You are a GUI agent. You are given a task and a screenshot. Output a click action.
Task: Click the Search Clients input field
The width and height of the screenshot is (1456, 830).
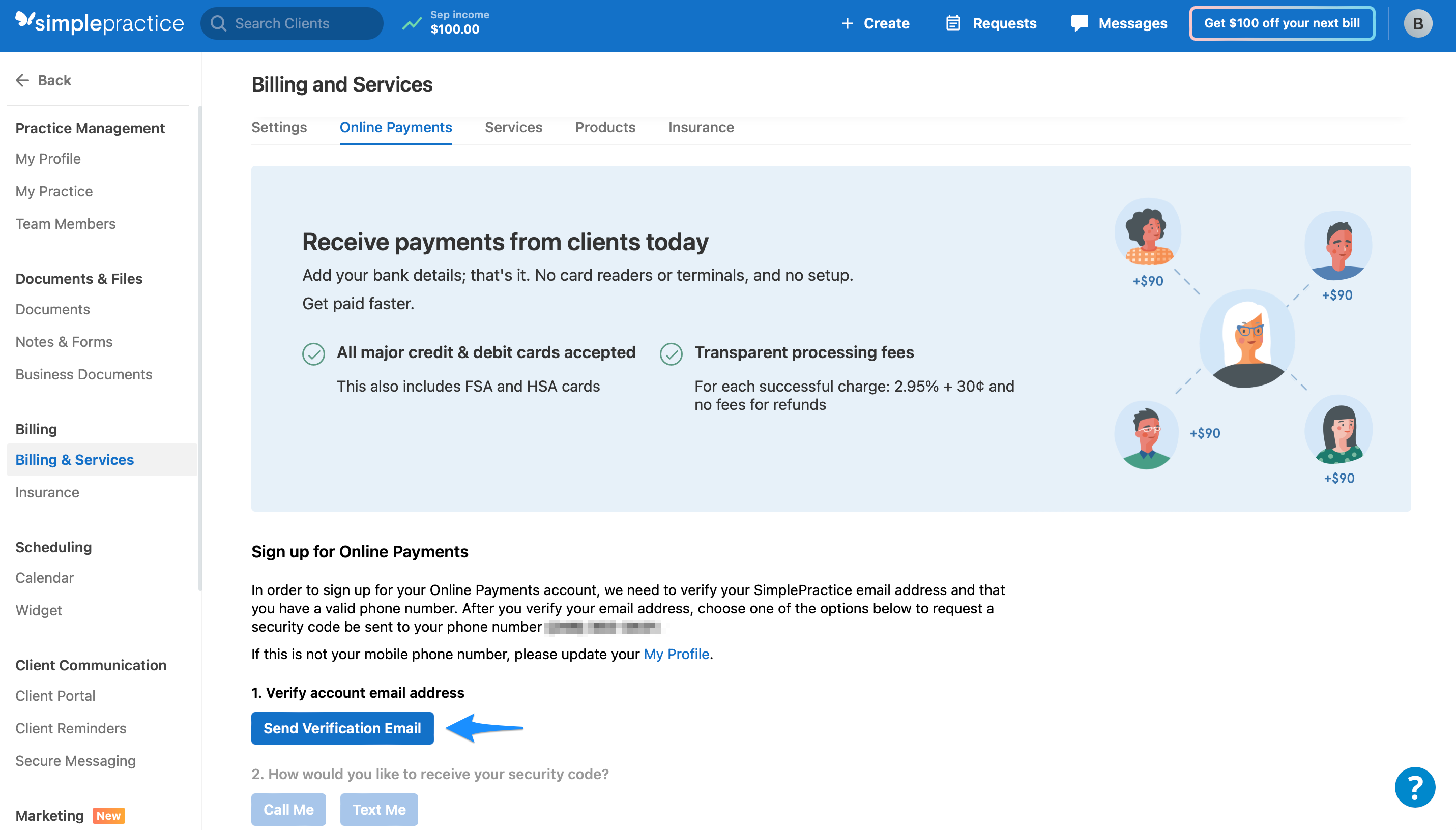tap(291, 23)
